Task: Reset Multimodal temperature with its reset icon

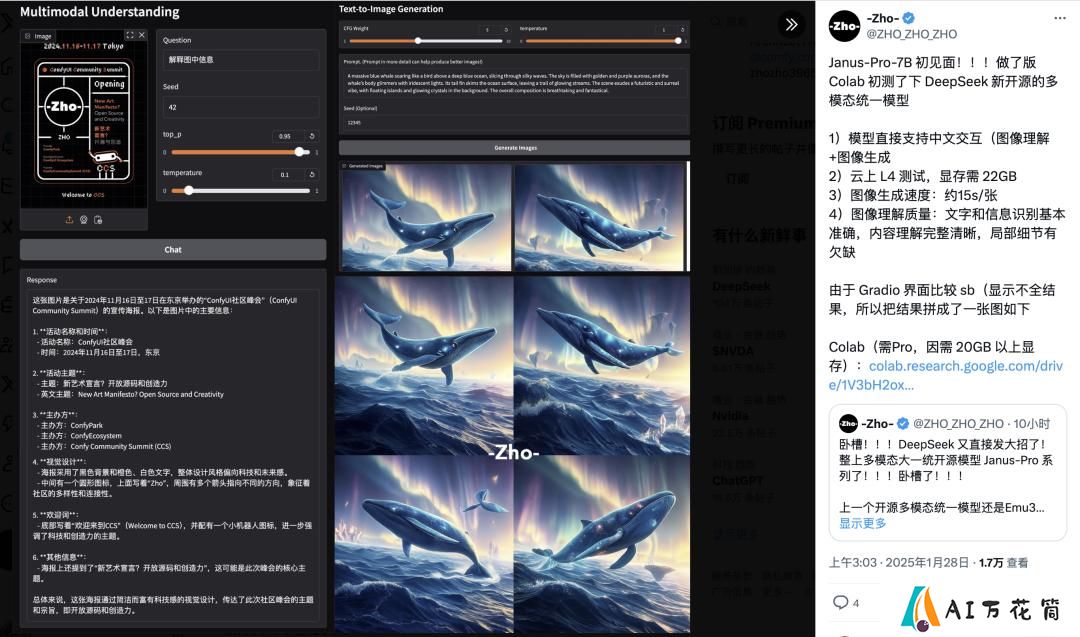Action: 312,174
